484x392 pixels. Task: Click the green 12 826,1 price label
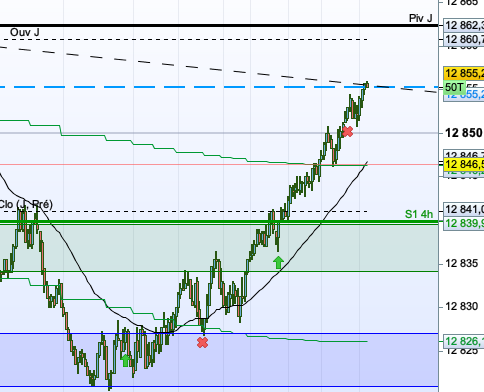464,341
